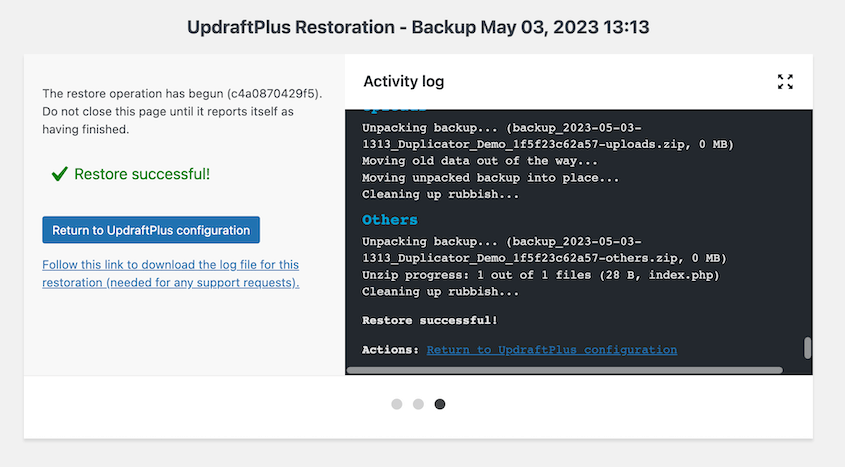Click the uploads.zip unpacking backup log line
845x467 pixels.
pos(548,136)
